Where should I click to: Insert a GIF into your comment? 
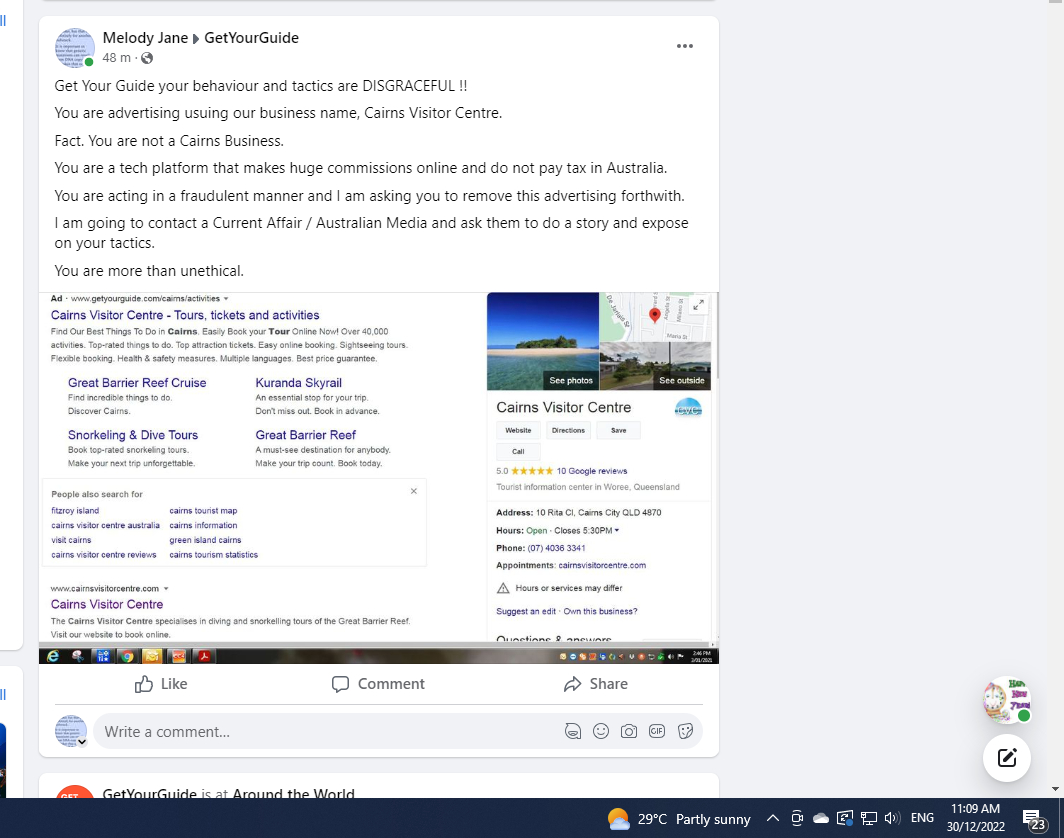coord(657,731)
